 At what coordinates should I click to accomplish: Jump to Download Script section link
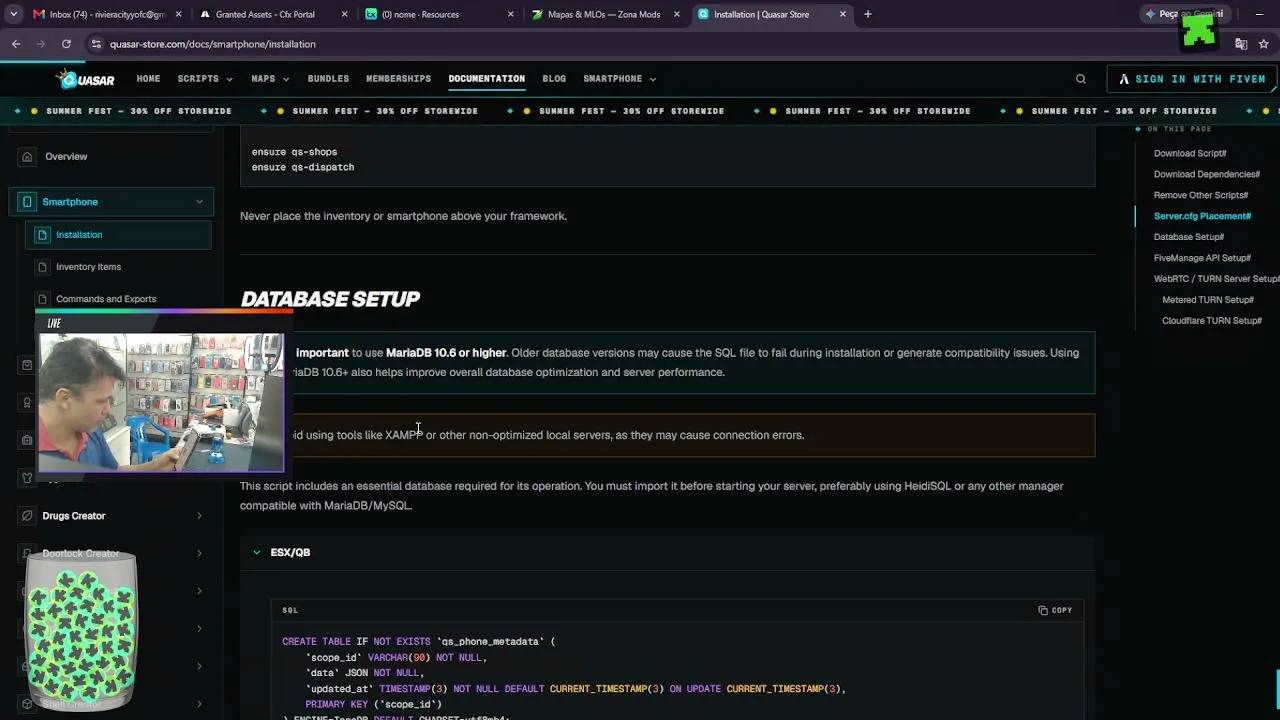1190,153
